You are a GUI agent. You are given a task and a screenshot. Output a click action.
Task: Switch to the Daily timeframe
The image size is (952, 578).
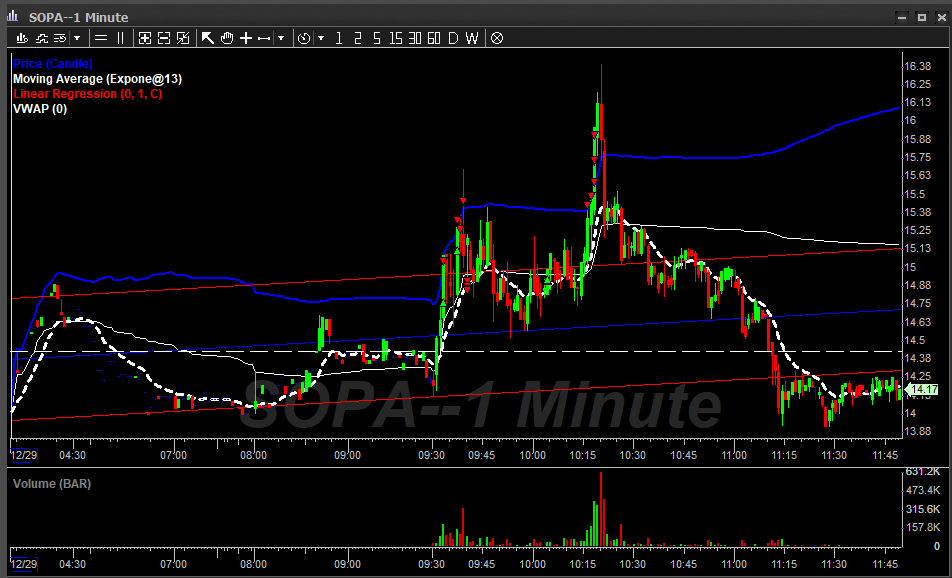[x=452, y=38]
